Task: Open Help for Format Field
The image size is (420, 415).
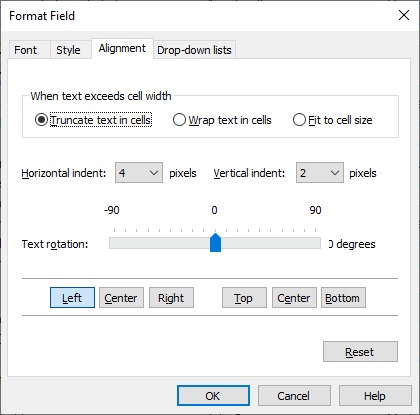Action: pos(375,396)
